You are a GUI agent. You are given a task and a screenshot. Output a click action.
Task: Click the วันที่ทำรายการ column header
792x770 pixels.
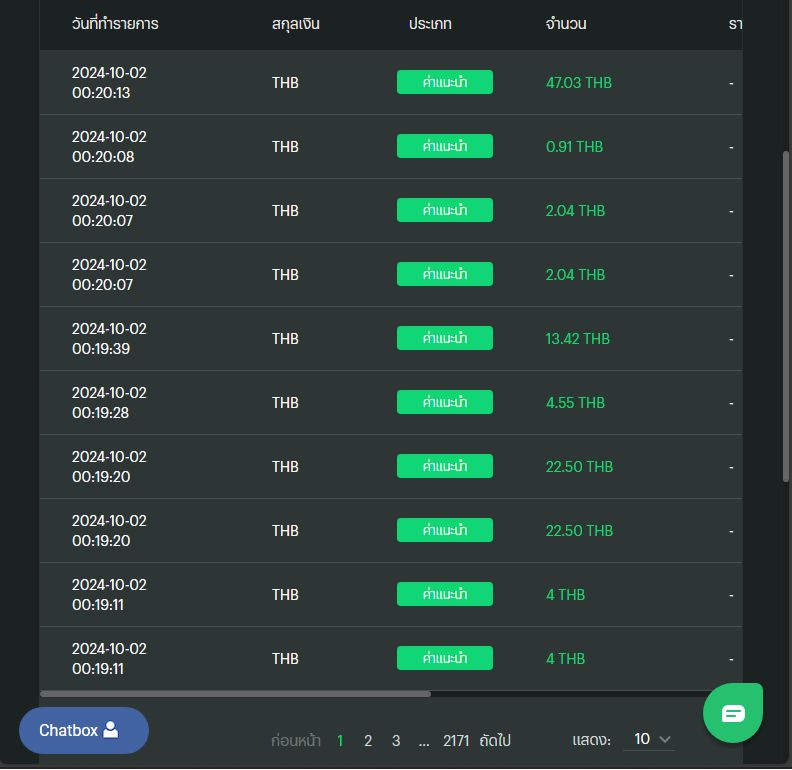coord(115,24)
